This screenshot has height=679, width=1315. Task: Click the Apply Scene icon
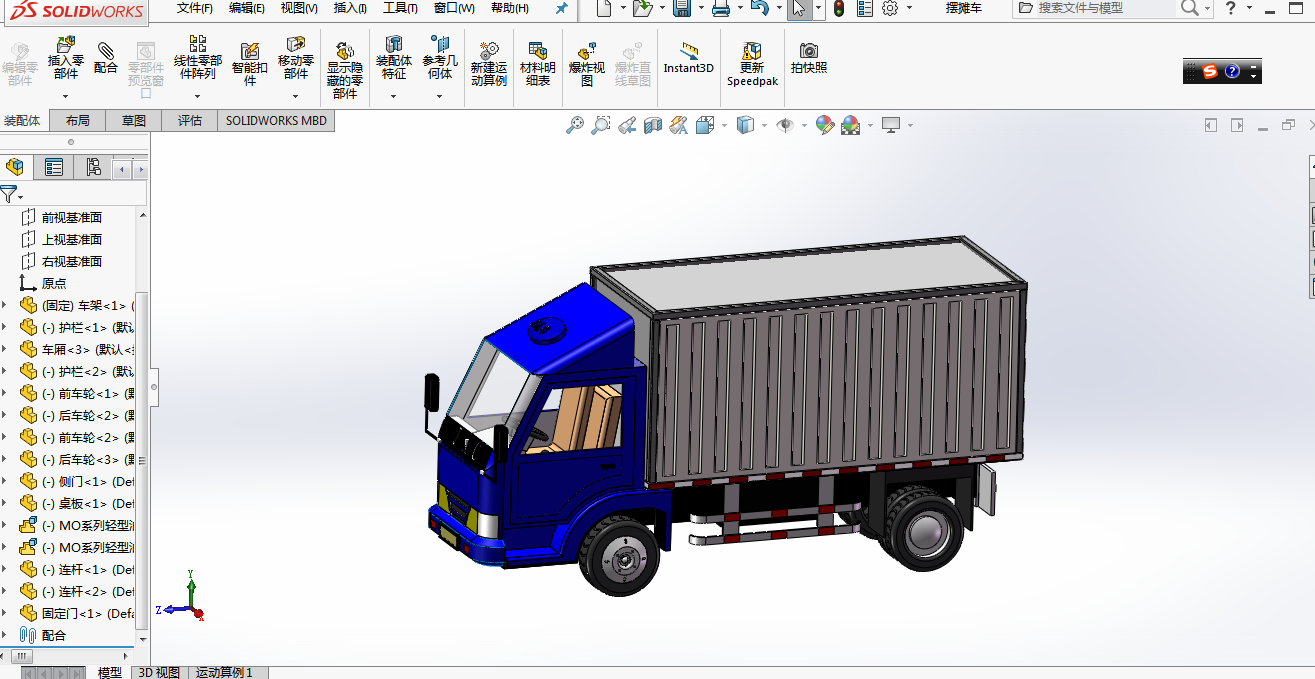[x=851, y=125]
